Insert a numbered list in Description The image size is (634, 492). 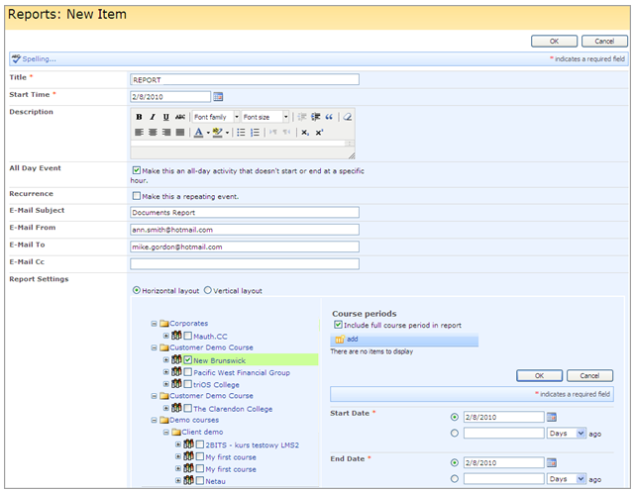coord(255,132)
